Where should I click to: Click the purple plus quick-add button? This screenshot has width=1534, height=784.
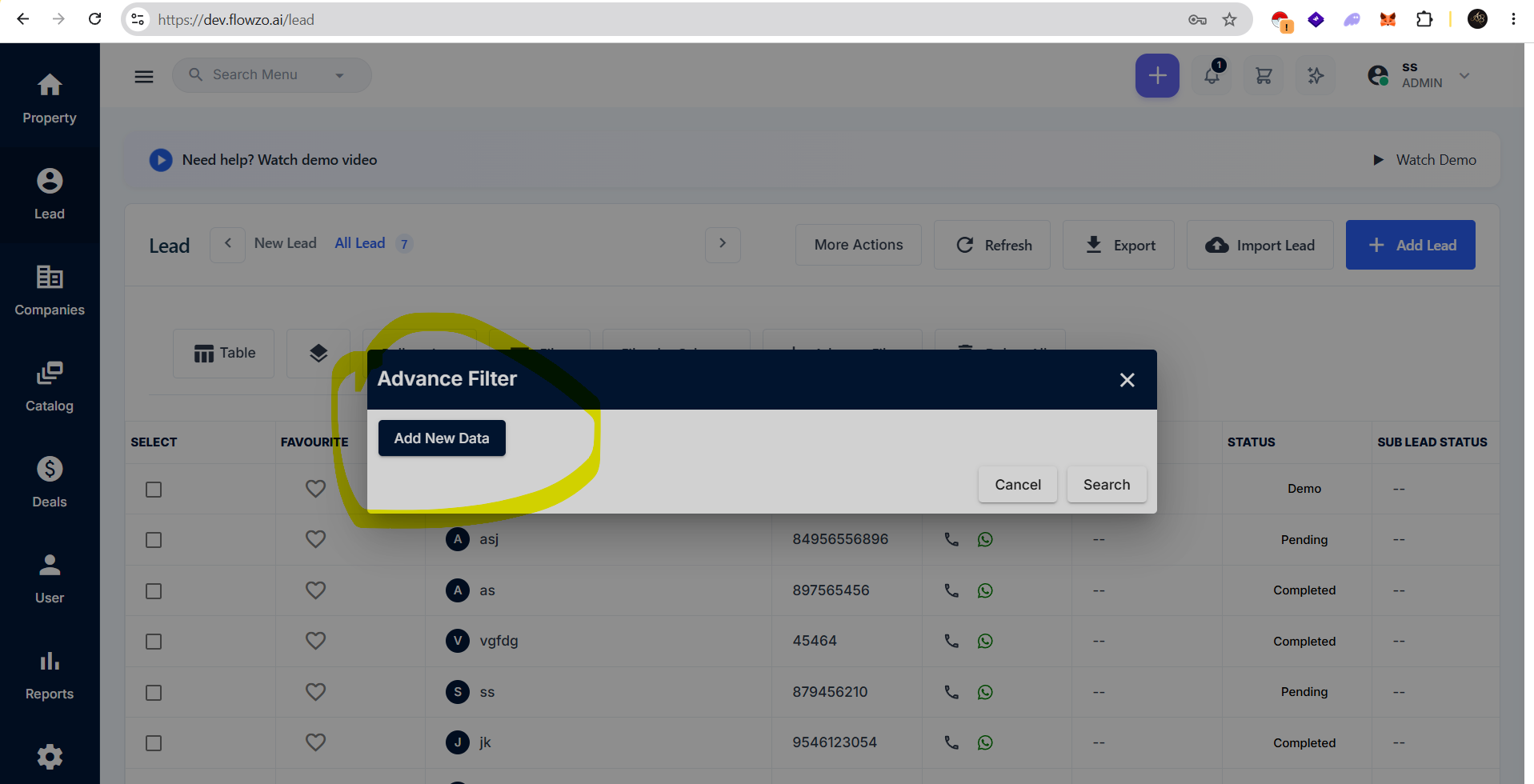click(x=1157, y=76)
